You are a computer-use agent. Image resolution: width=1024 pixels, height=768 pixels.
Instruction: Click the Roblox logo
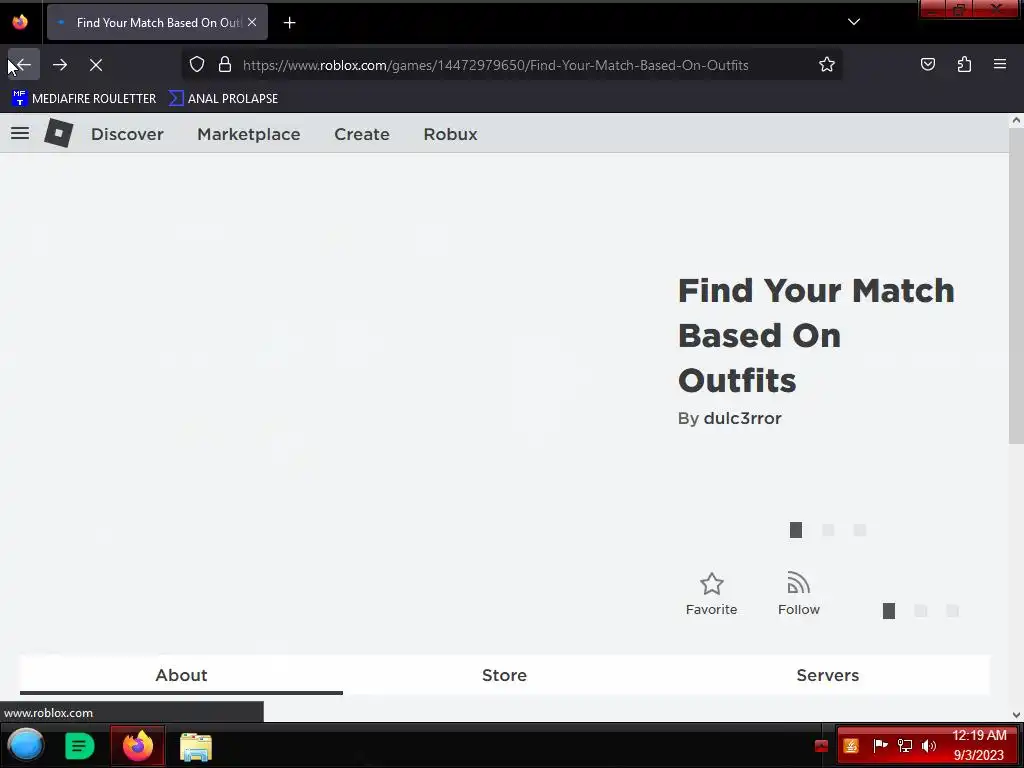click(59, 133)
